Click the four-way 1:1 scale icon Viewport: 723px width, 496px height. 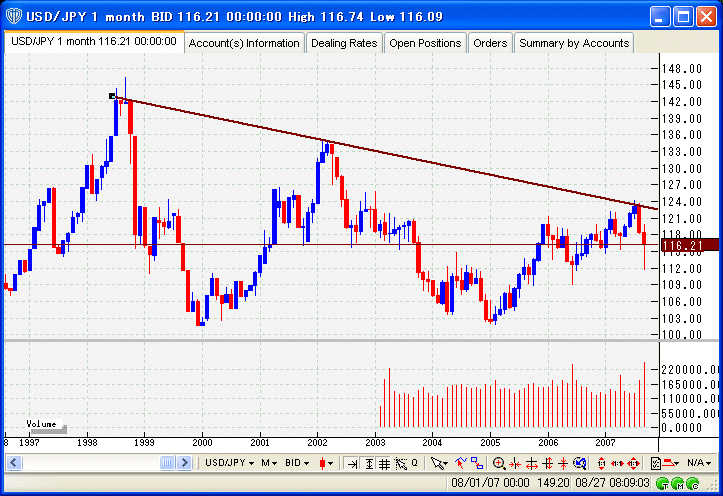pyautogui.click(x=634, y=463)
